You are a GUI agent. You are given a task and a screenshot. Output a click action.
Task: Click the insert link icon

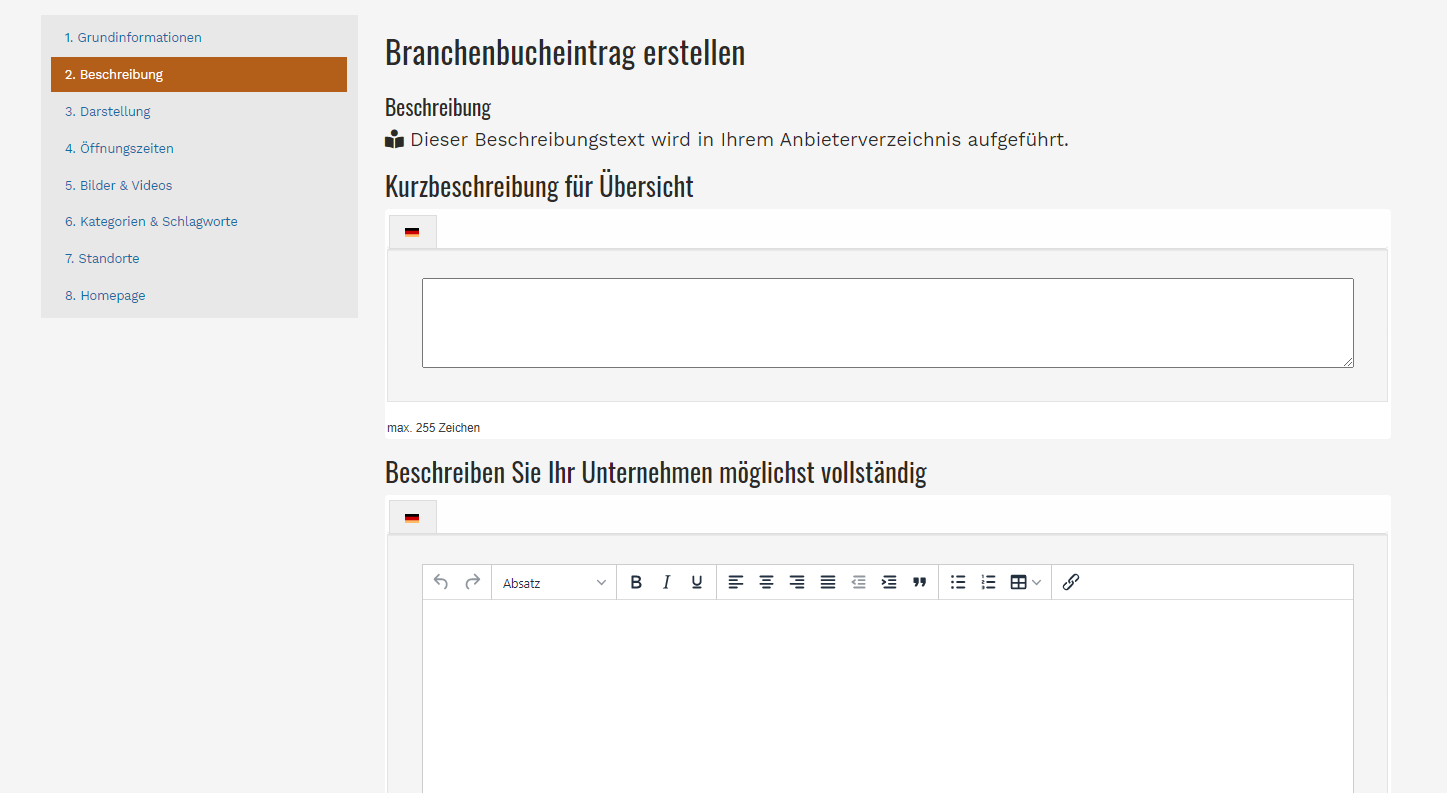click(x=1071, y=582)
